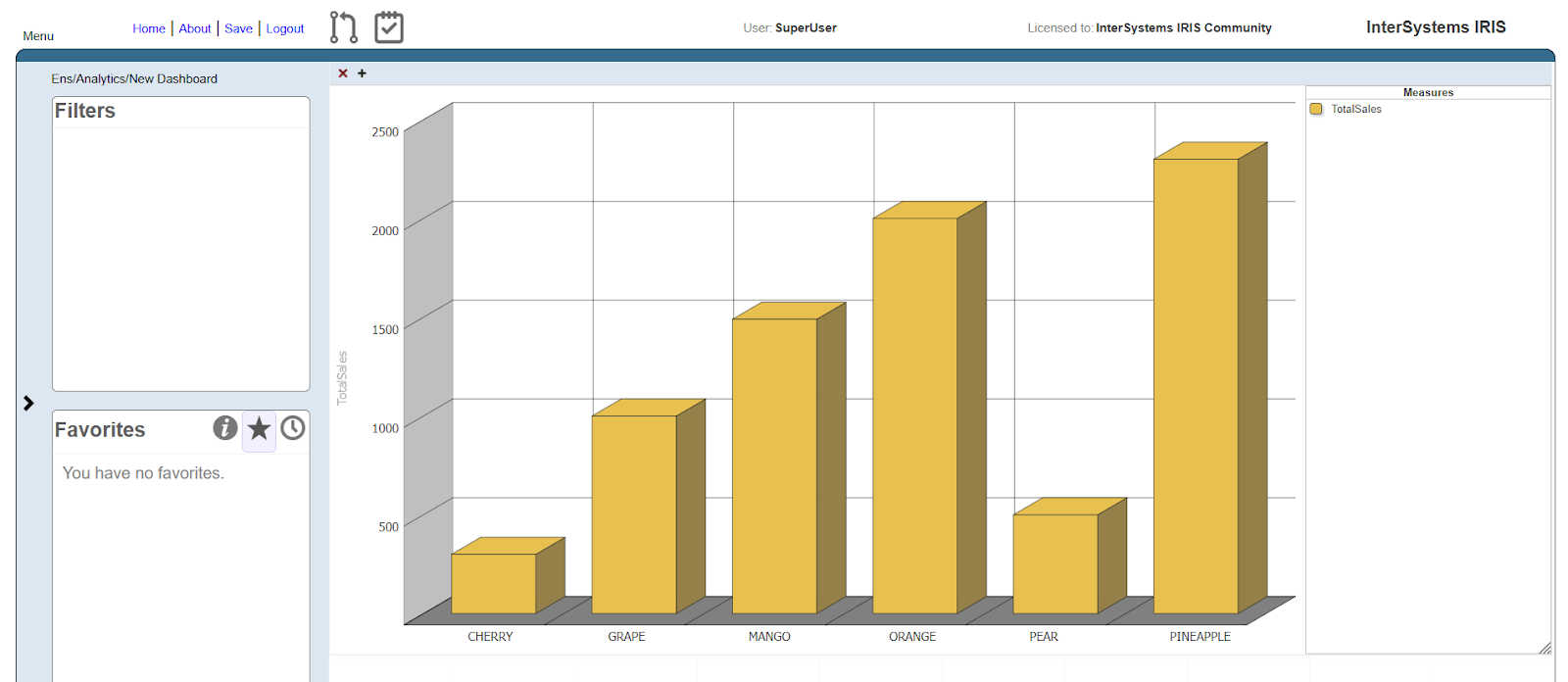Save the dashboard via Save link
The image size is (1568, 682).
238,28
